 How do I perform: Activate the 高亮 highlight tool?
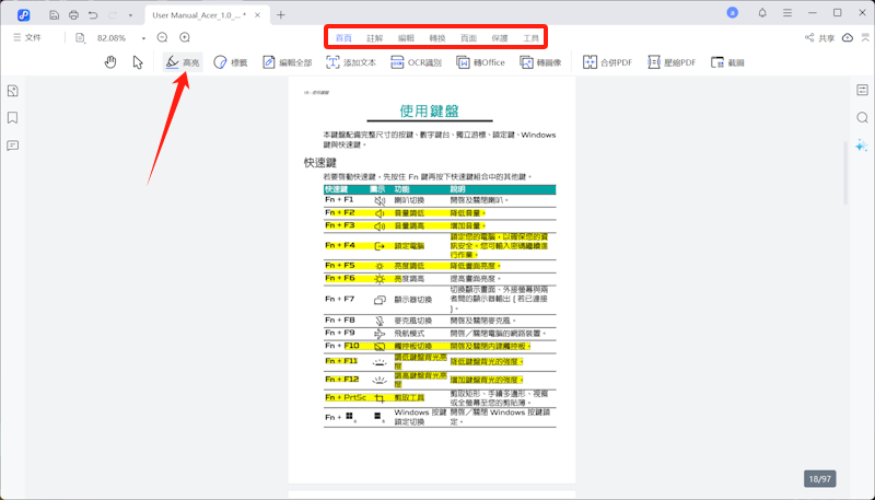[182, 62]
